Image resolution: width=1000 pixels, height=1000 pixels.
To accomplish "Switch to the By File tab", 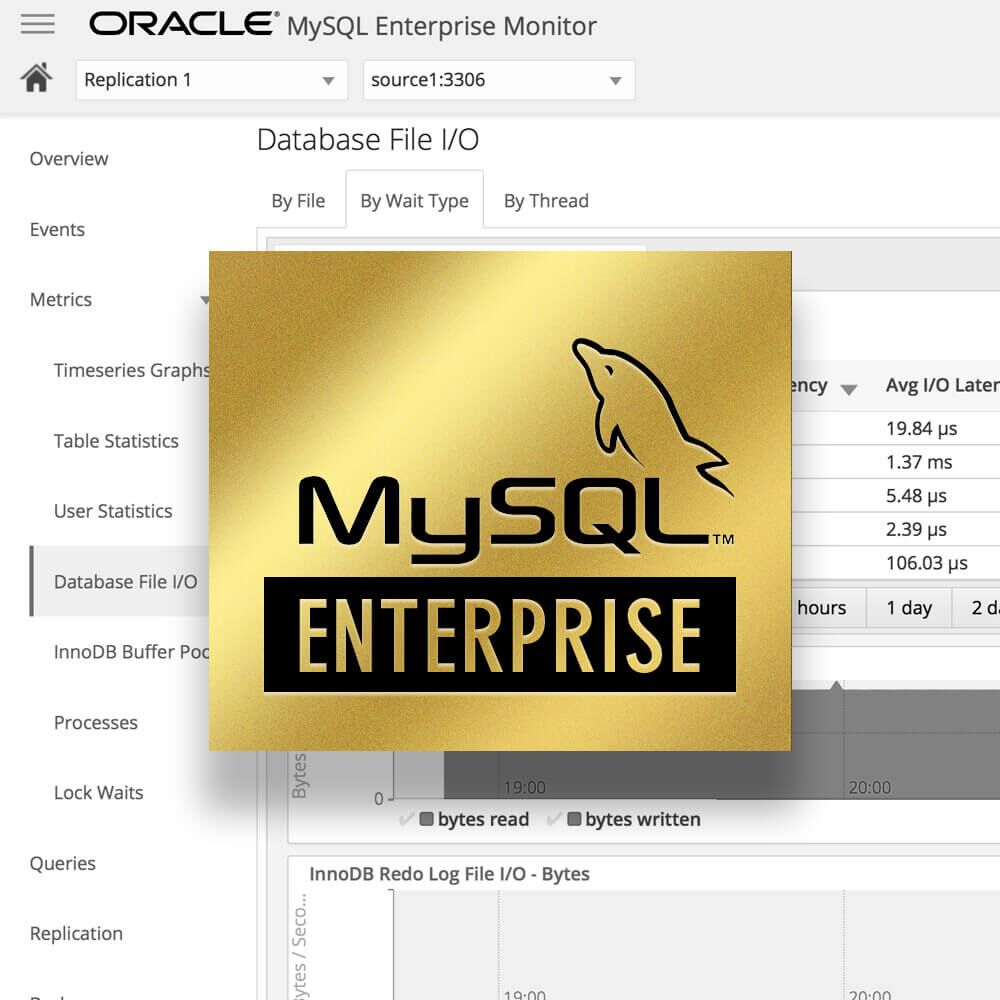I will [x=298, y=201].
